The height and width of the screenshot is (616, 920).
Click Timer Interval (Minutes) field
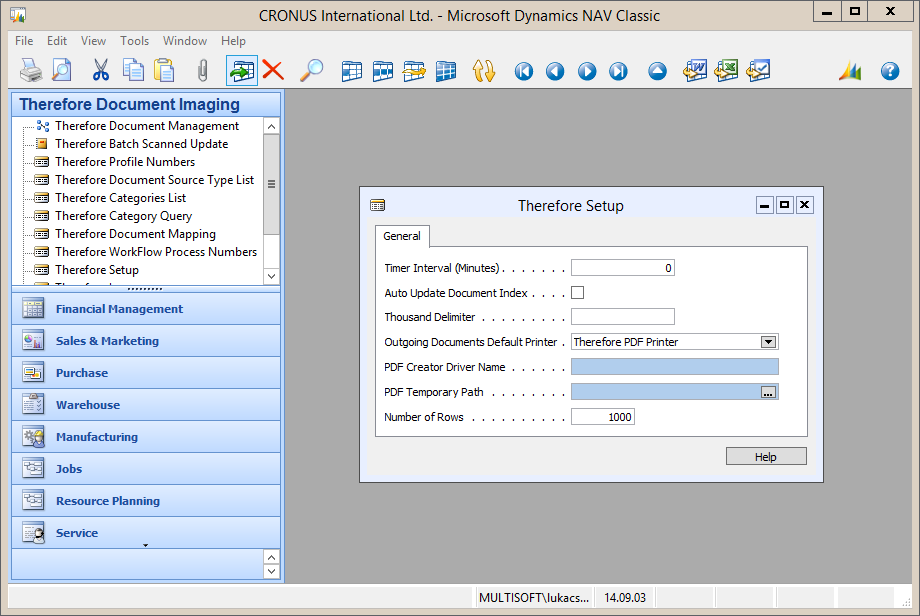click(x=623, y=268)
